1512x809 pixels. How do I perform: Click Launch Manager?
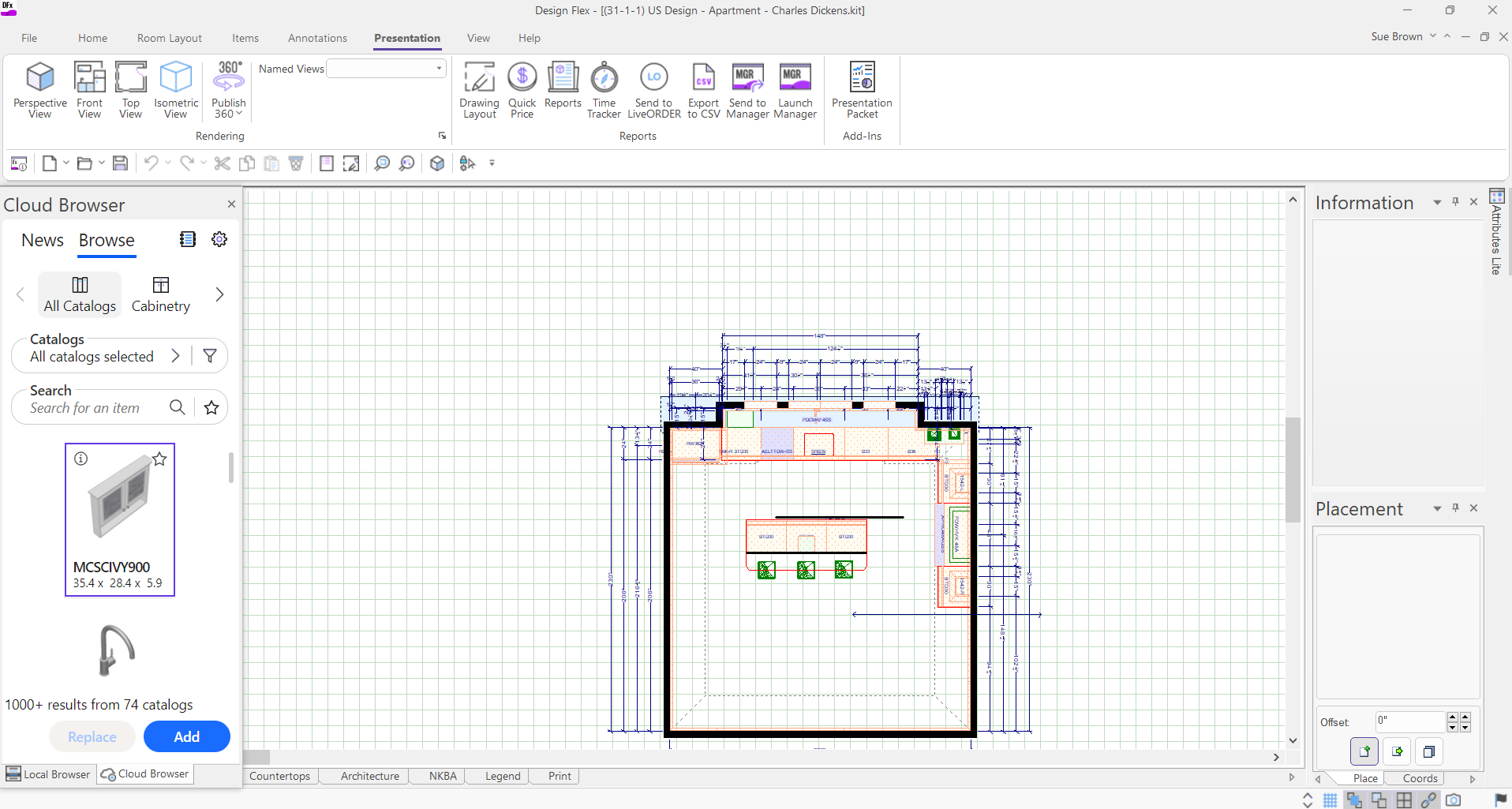pos(795,90)
